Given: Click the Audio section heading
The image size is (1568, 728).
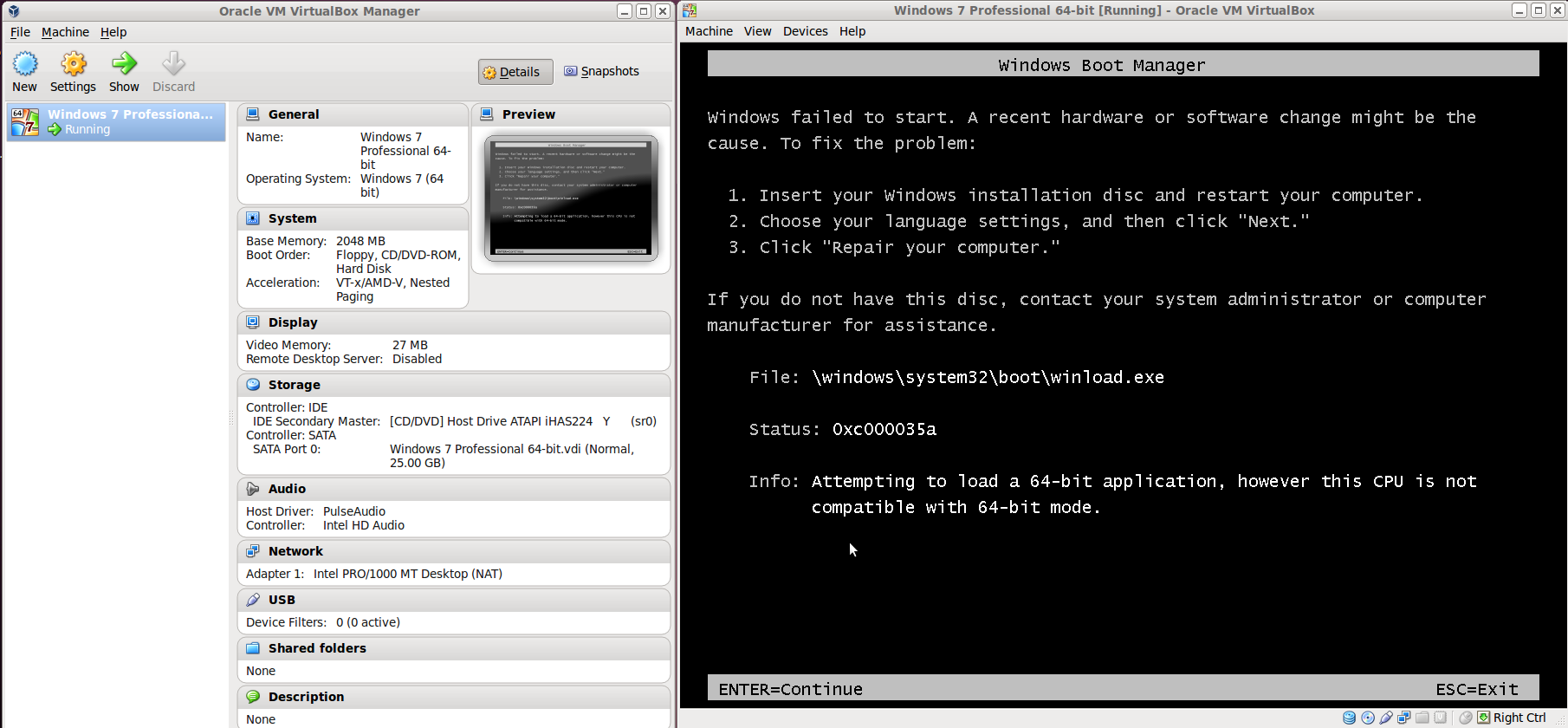Looking at the screenshot, I should [287, 489].
